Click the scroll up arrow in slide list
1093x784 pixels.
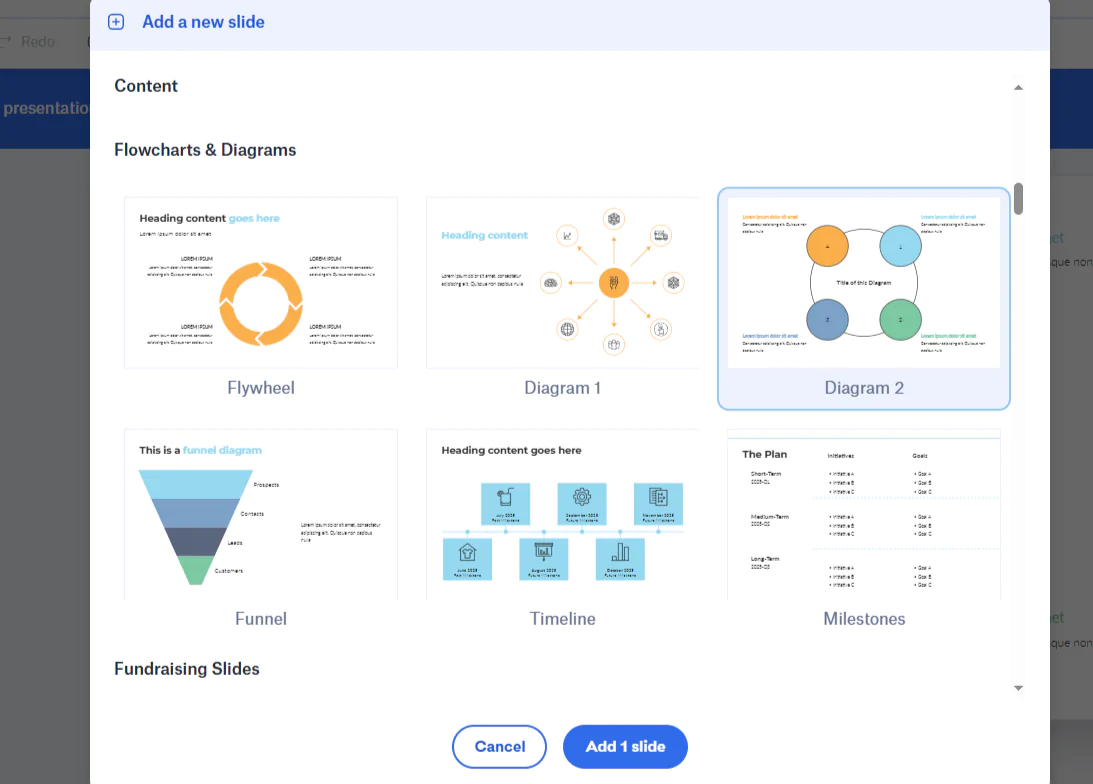click(x=1018, y=88)
